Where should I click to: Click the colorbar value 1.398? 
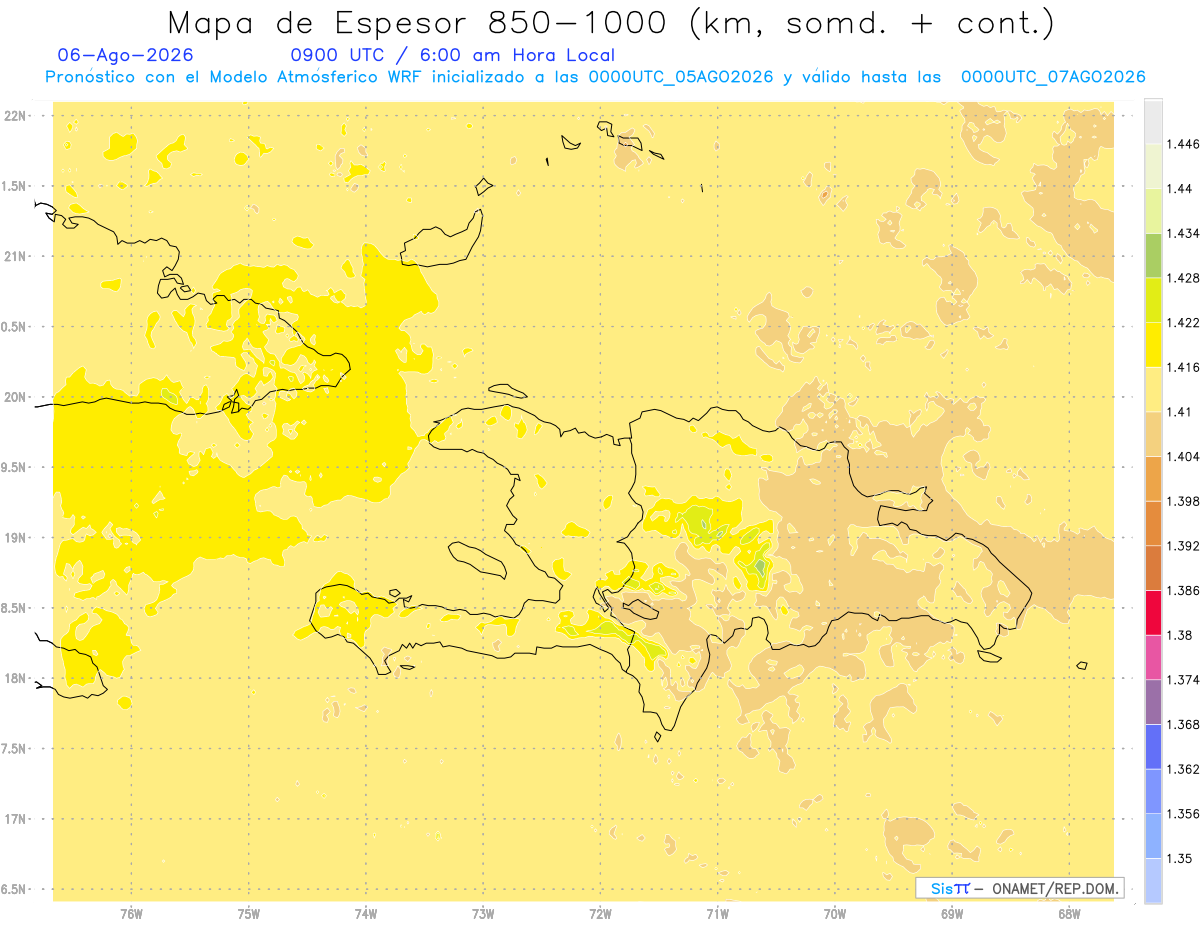(x=1183, y=501)
